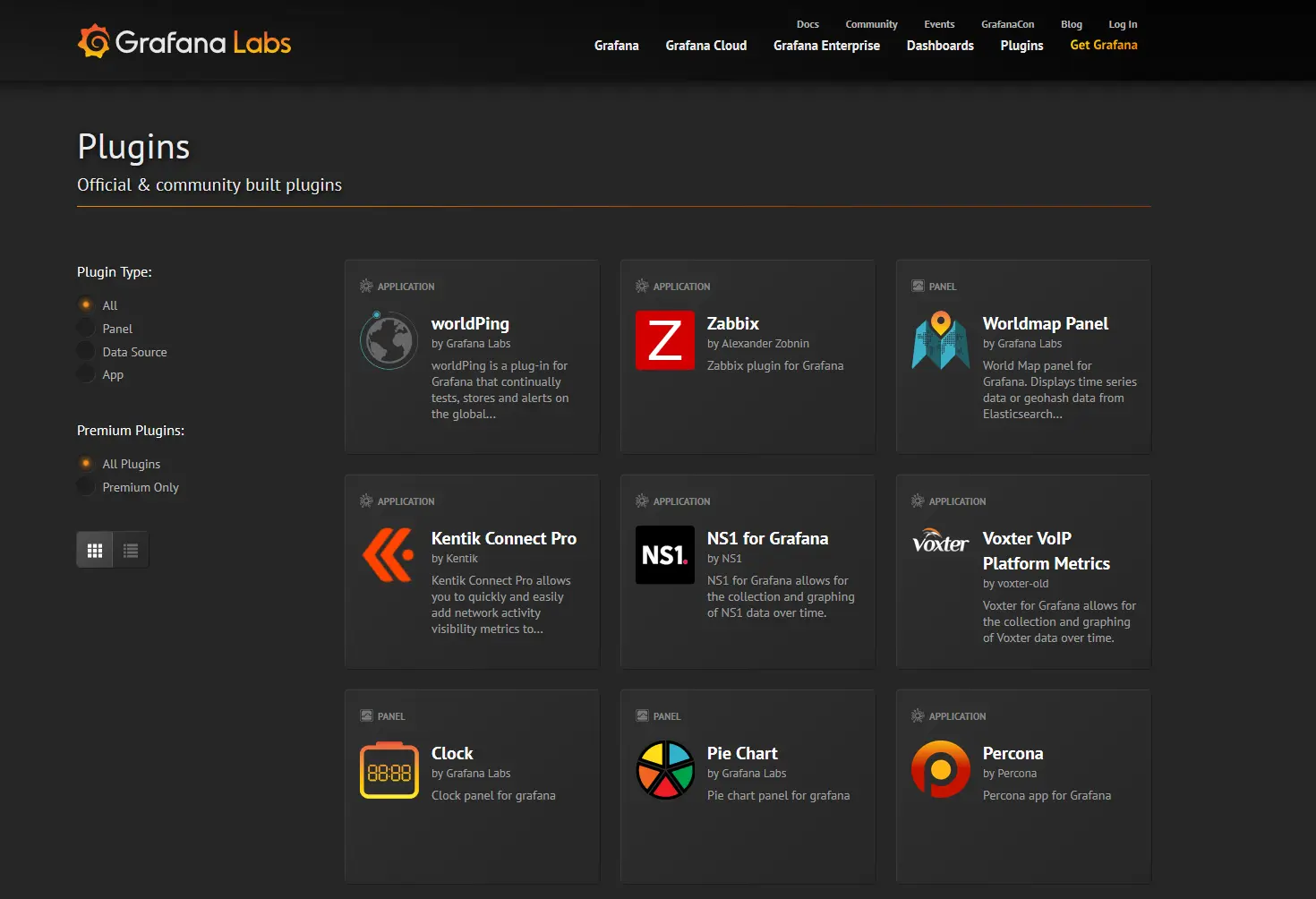Open Voxter VoIP Platform Metrics title
This screenshot has height=899, width=1316.
coord(1047,551)
